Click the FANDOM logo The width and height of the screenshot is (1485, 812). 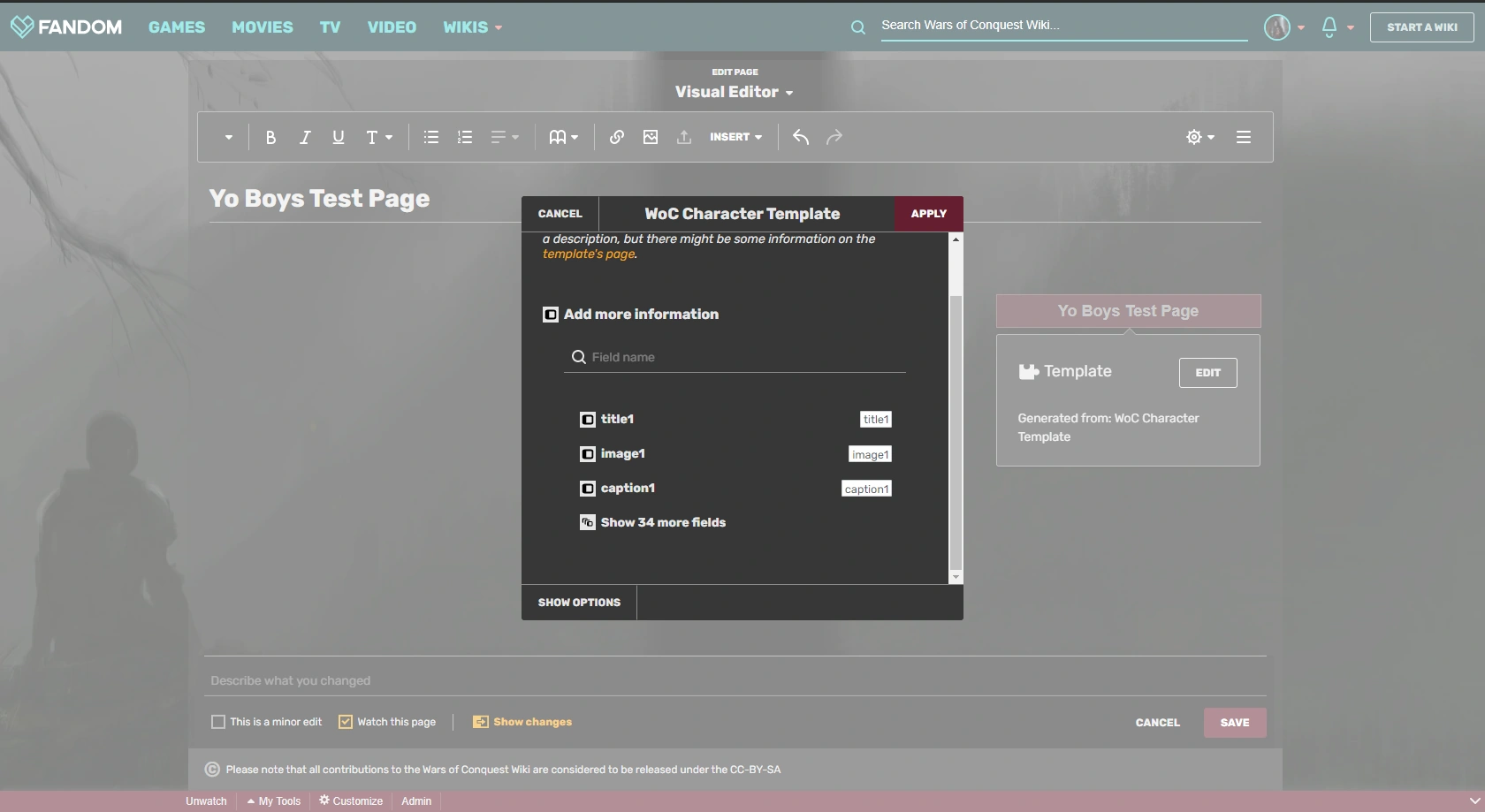(x=66, y=27)
